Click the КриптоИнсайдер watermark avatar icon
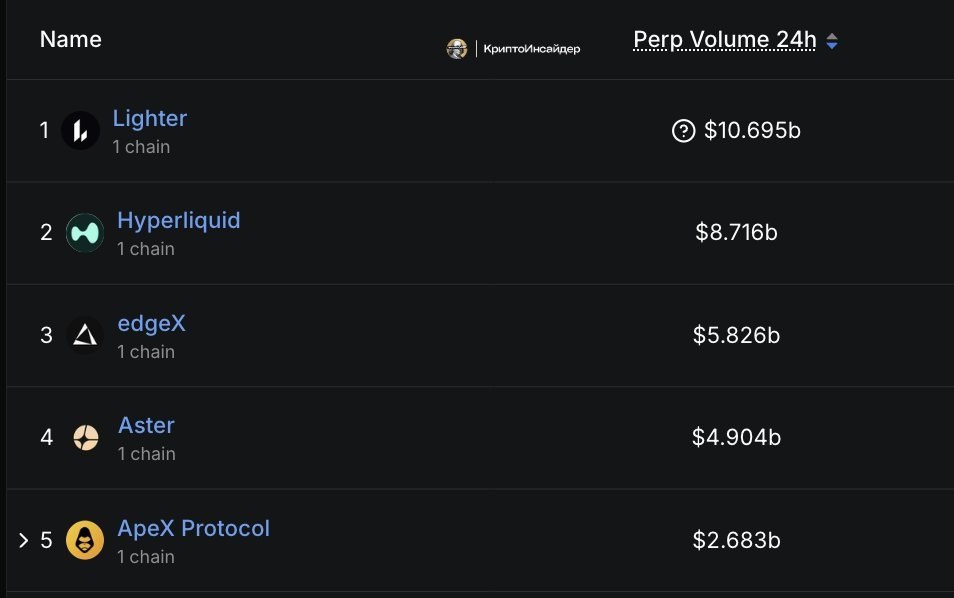The width and height of the screenshot is (954, 598). point(457,48)
